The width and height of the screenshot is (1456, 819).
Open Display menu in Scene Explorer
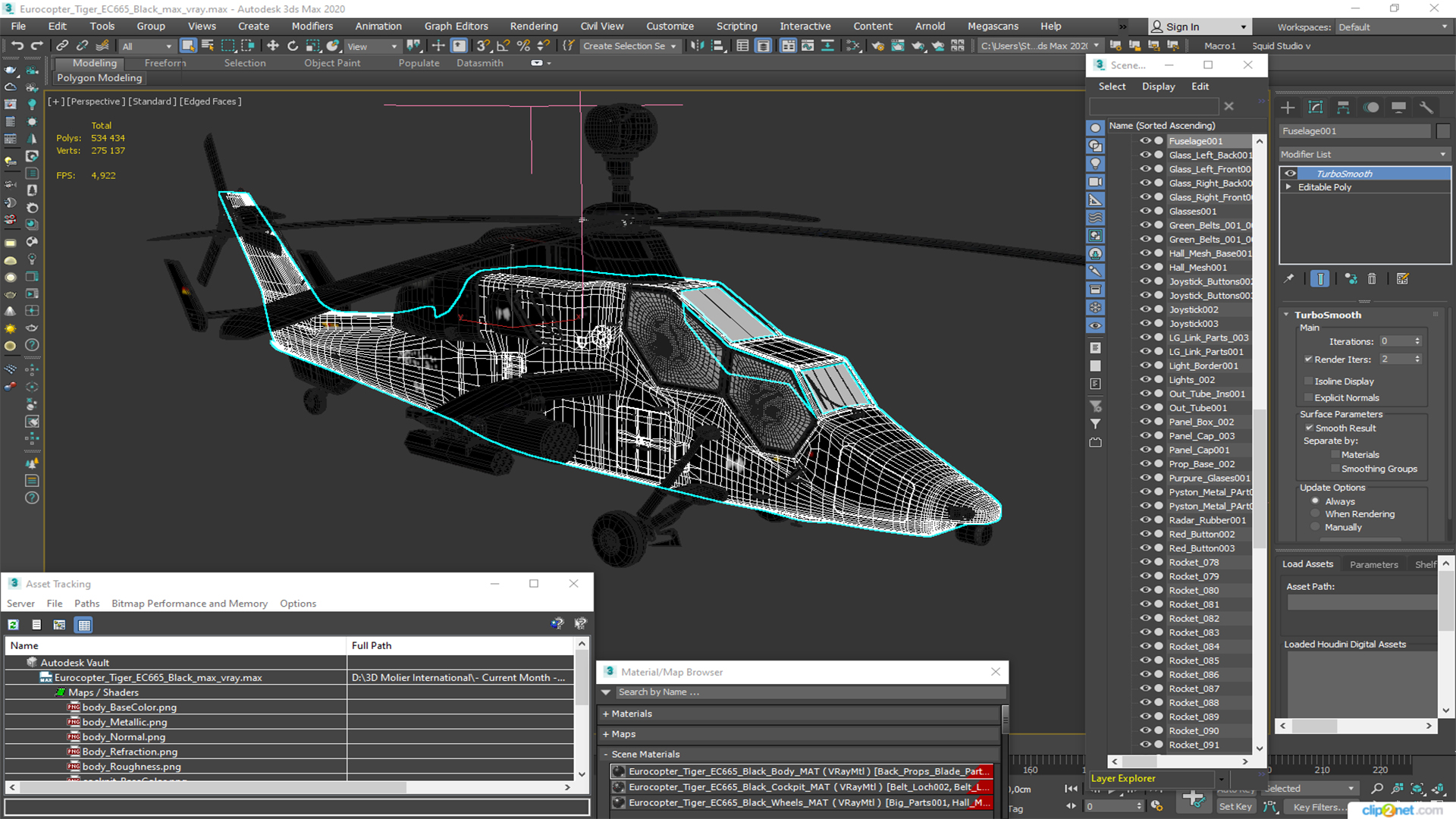point(1159,86)
